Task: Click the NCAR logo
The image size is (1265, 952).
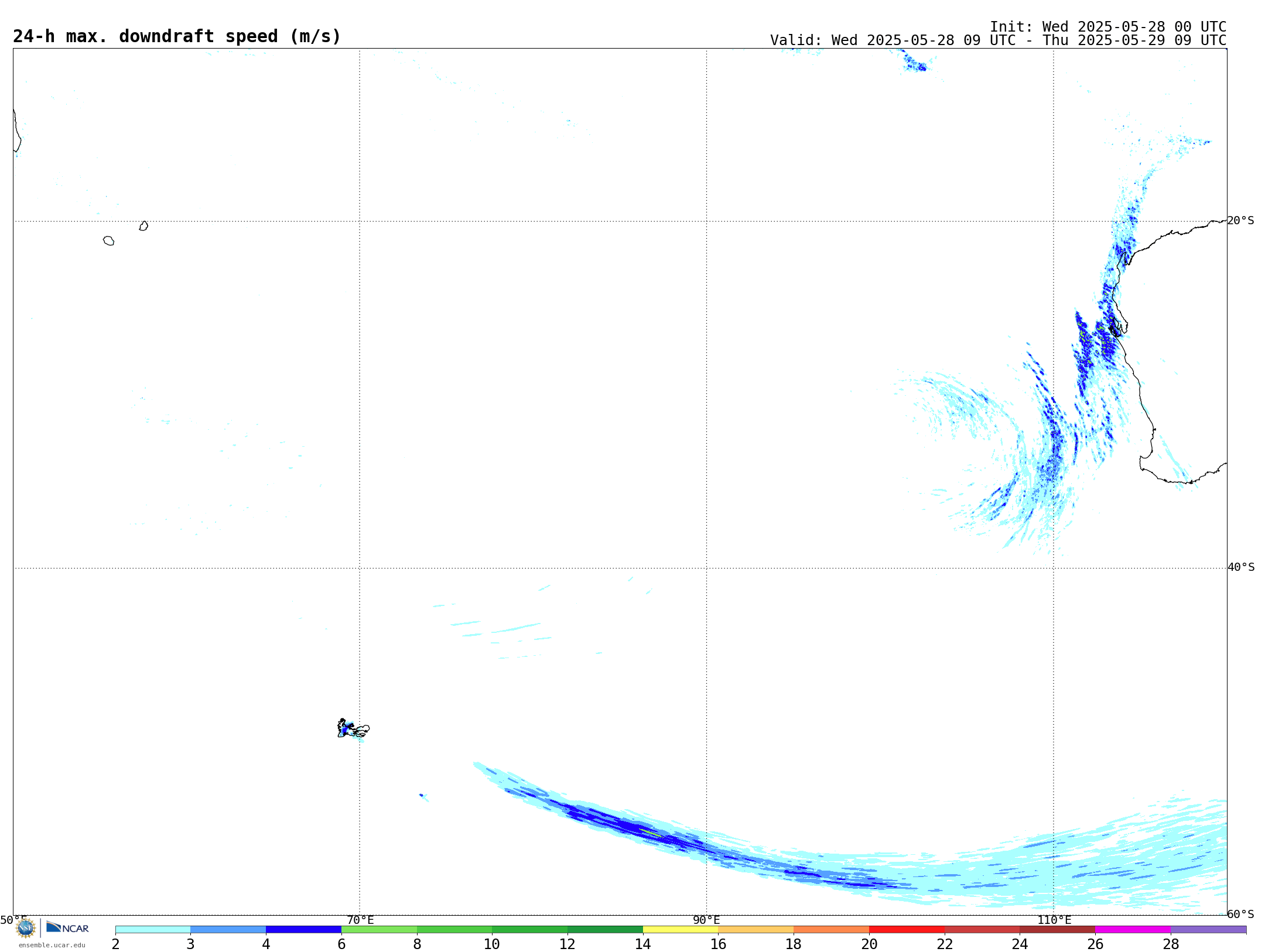Action: [x=67, y=927]
